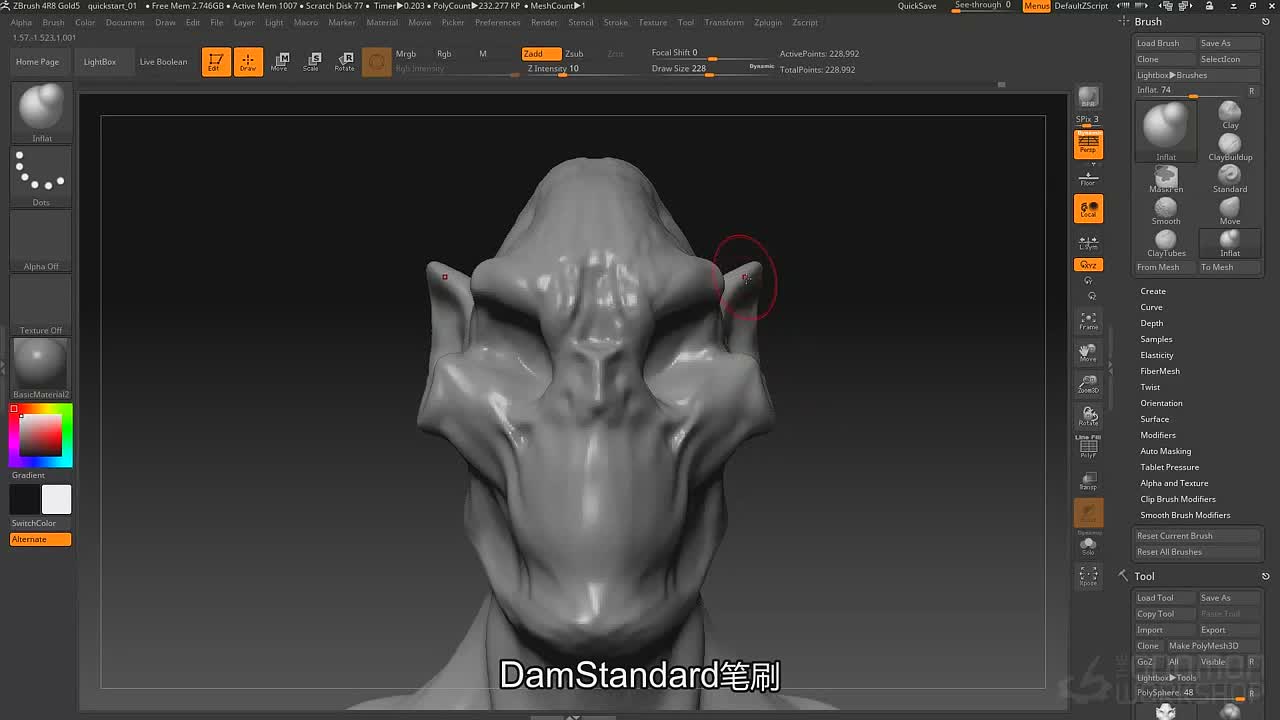Click the BPR render icon
Image resolution: width=1280 pixels, height=720 pixels.
click(1088, 98)
